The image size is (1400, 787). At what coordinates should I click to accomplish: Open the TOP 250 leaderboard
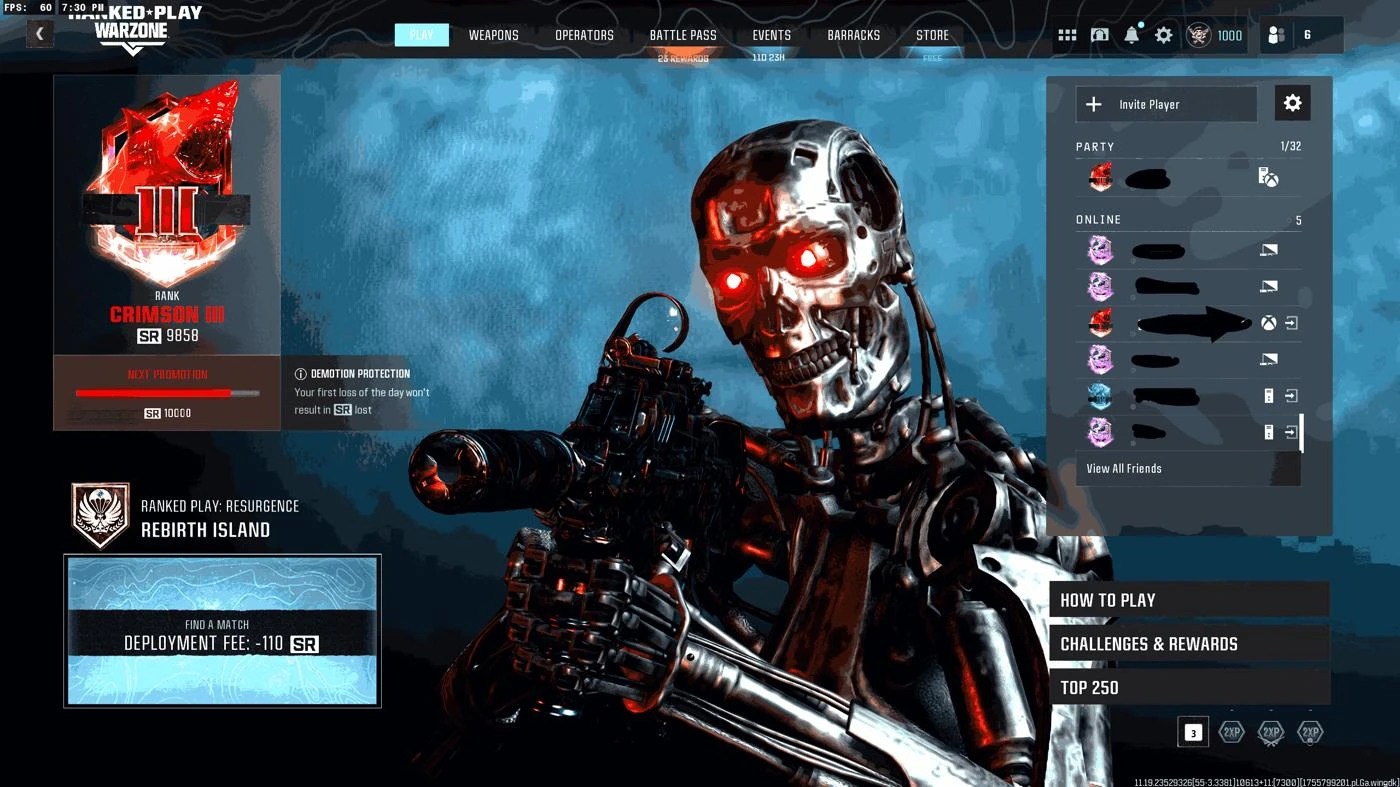1190,687
